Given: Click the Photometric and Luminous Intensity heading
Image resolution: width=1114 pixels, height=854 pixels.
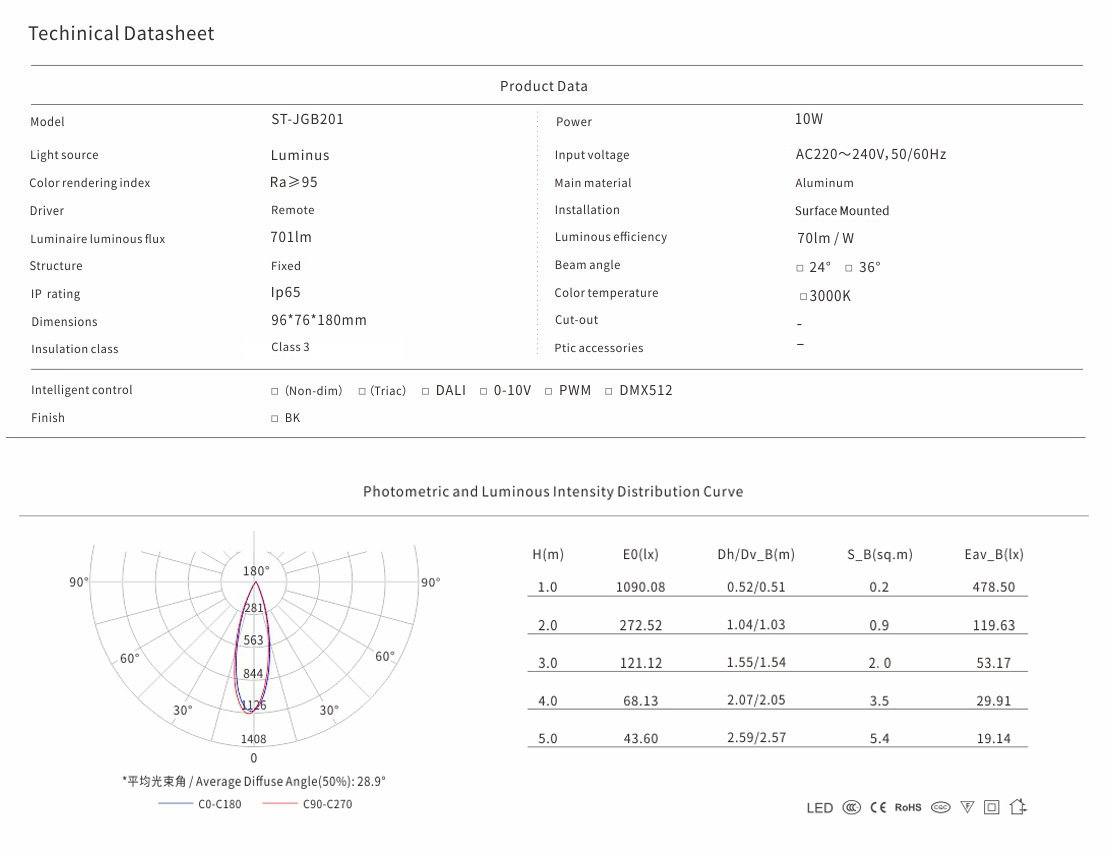Looking at the screenshot, I should point(553,492).
